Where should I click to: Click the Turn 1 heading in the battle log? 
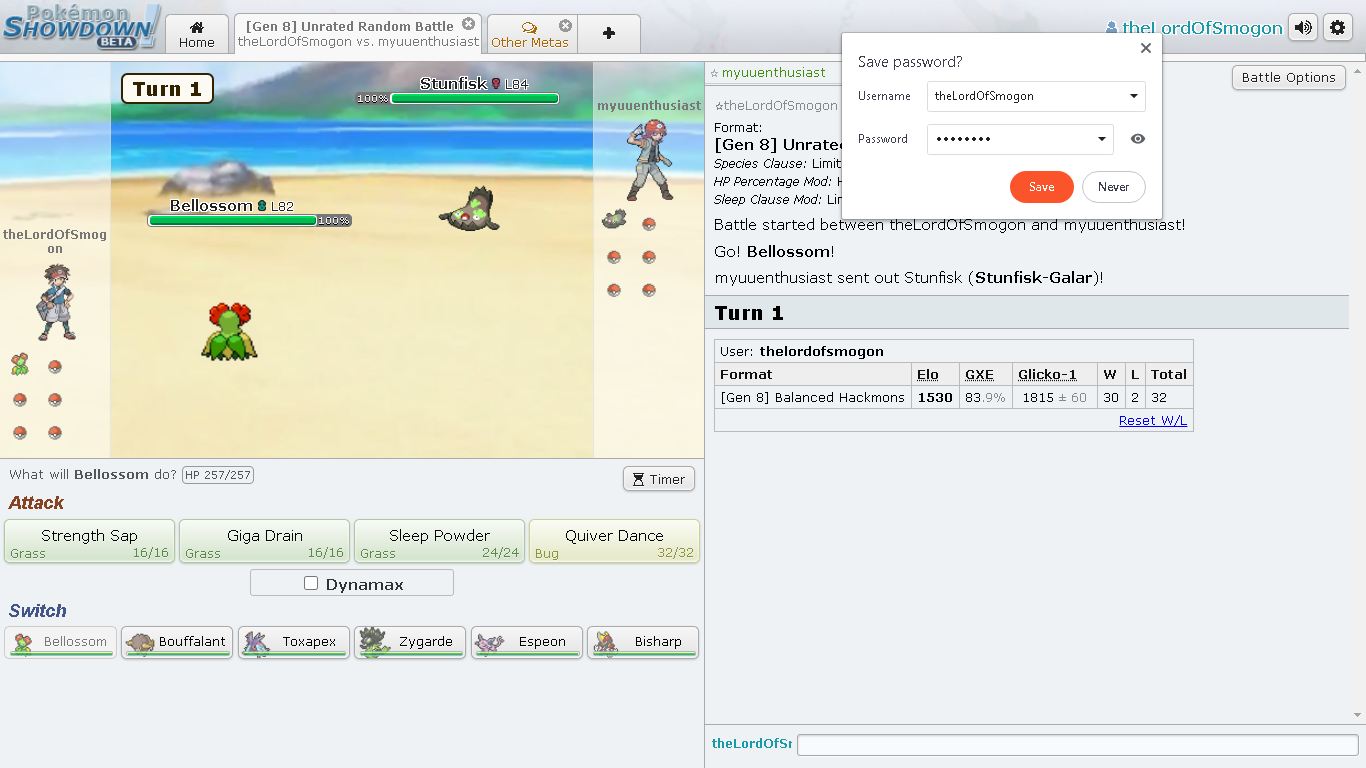tap(749, 313)
